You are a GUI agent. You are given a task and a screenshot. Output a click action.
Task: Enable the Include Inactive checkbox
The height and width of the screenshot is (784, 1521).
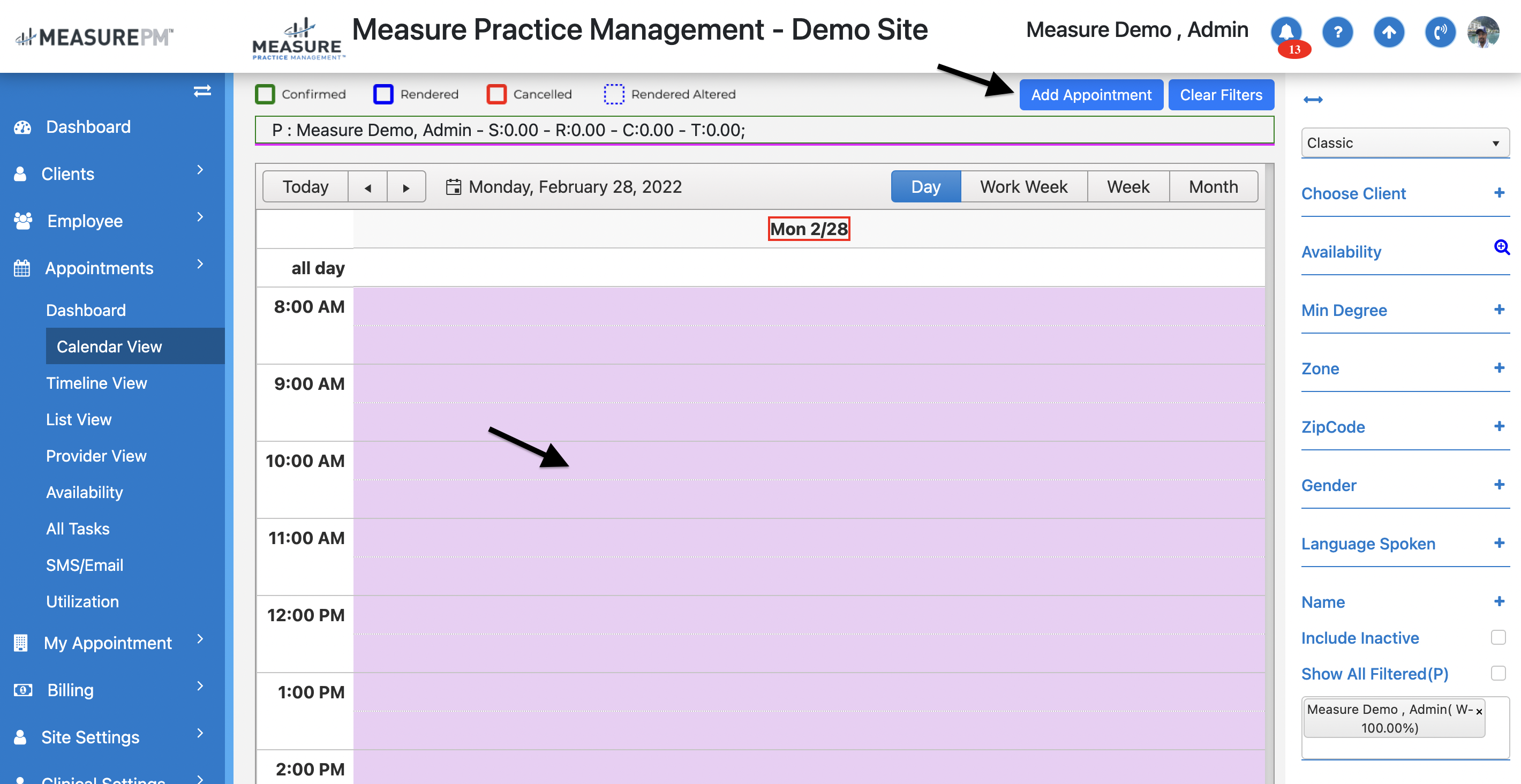1498,638
